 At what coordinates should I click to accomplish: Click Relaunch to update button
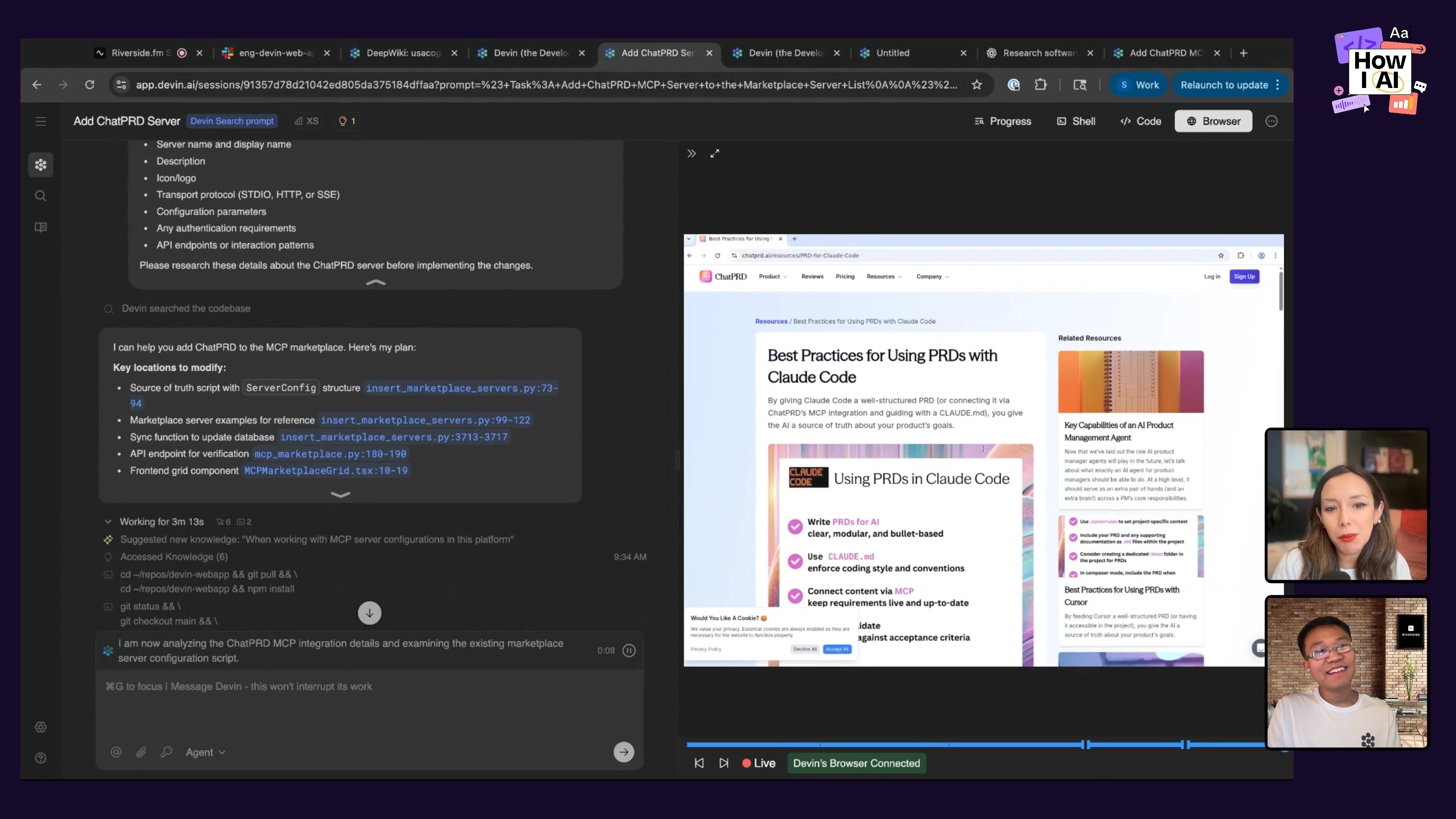1224,85
